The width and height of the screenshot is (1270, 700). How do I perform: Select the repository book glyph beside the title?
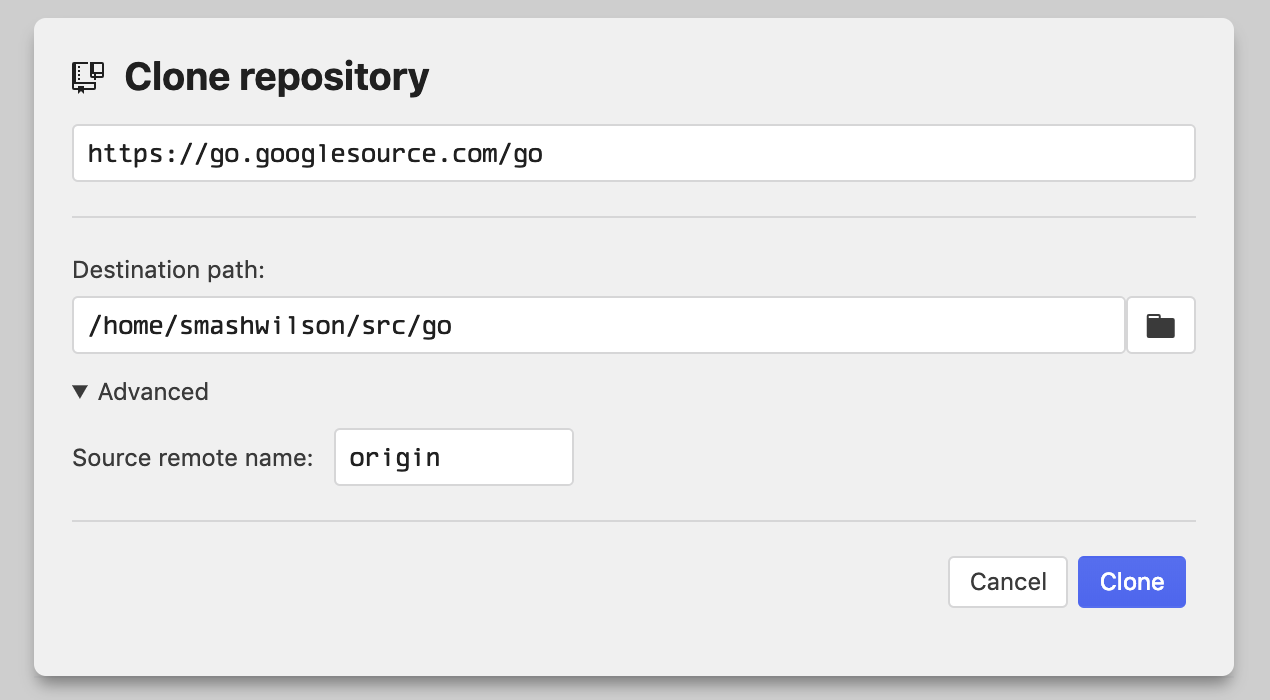[88, 74]
